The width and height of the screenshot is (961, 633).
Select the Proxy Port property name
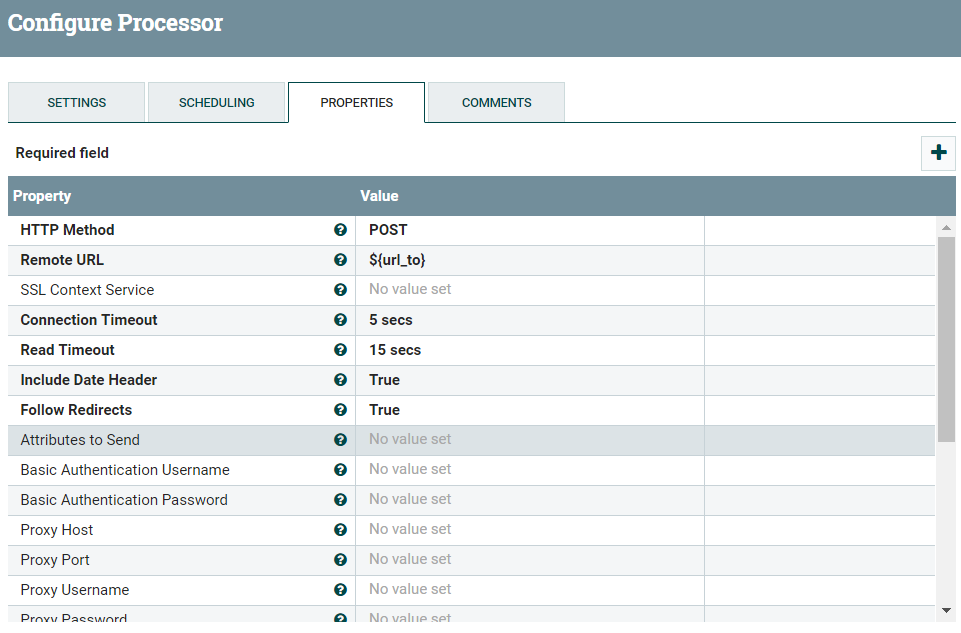(55, 560)
